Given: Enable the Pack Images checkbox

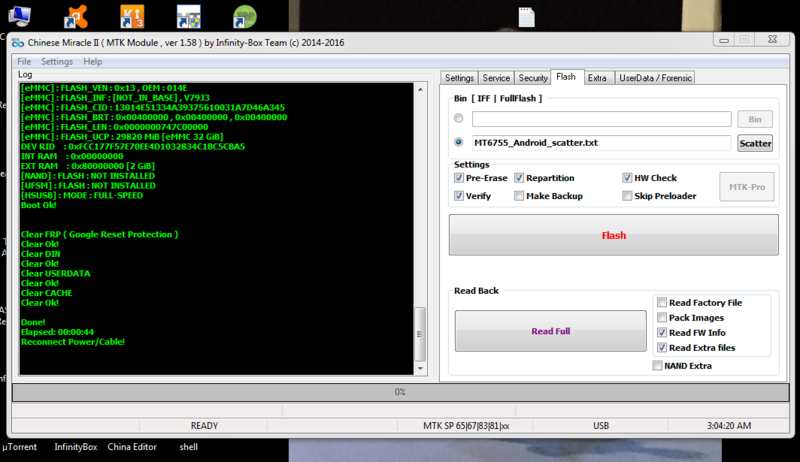Looking at the screenshot, I should 662,318.
